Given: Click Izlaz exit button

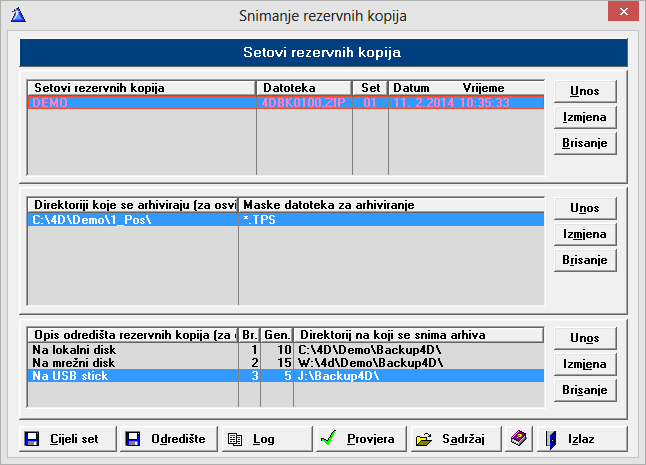Looking at the screenshot, I should pyautogui.click(x=582, y=439).
